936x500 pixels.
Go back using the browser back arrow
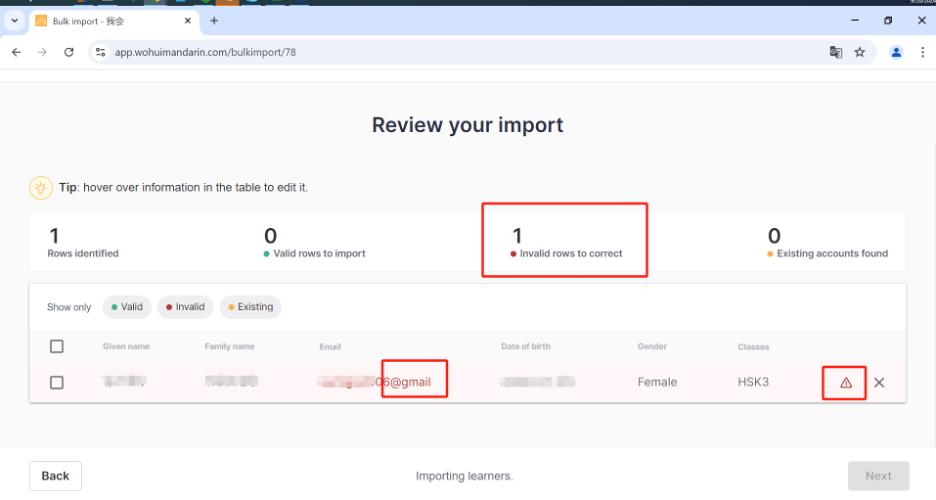(17, 52)
